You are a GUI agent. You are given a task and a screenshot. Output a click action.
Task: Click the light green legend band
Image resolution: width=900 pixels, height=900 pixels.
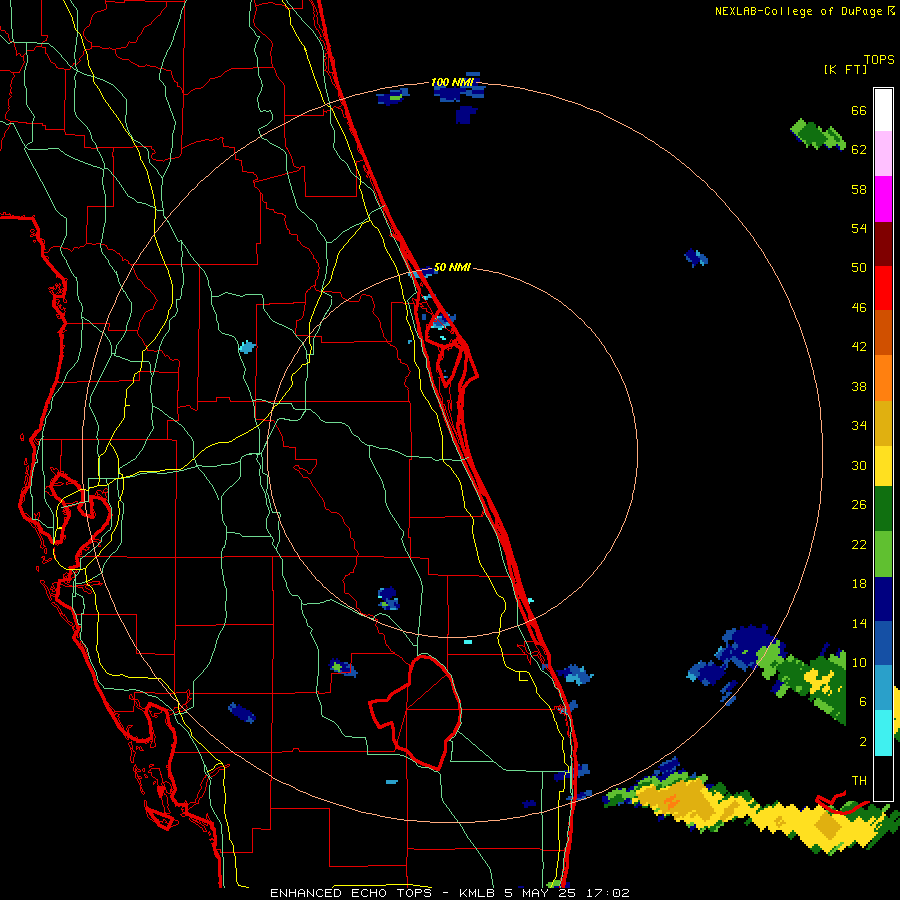point(883,554)
